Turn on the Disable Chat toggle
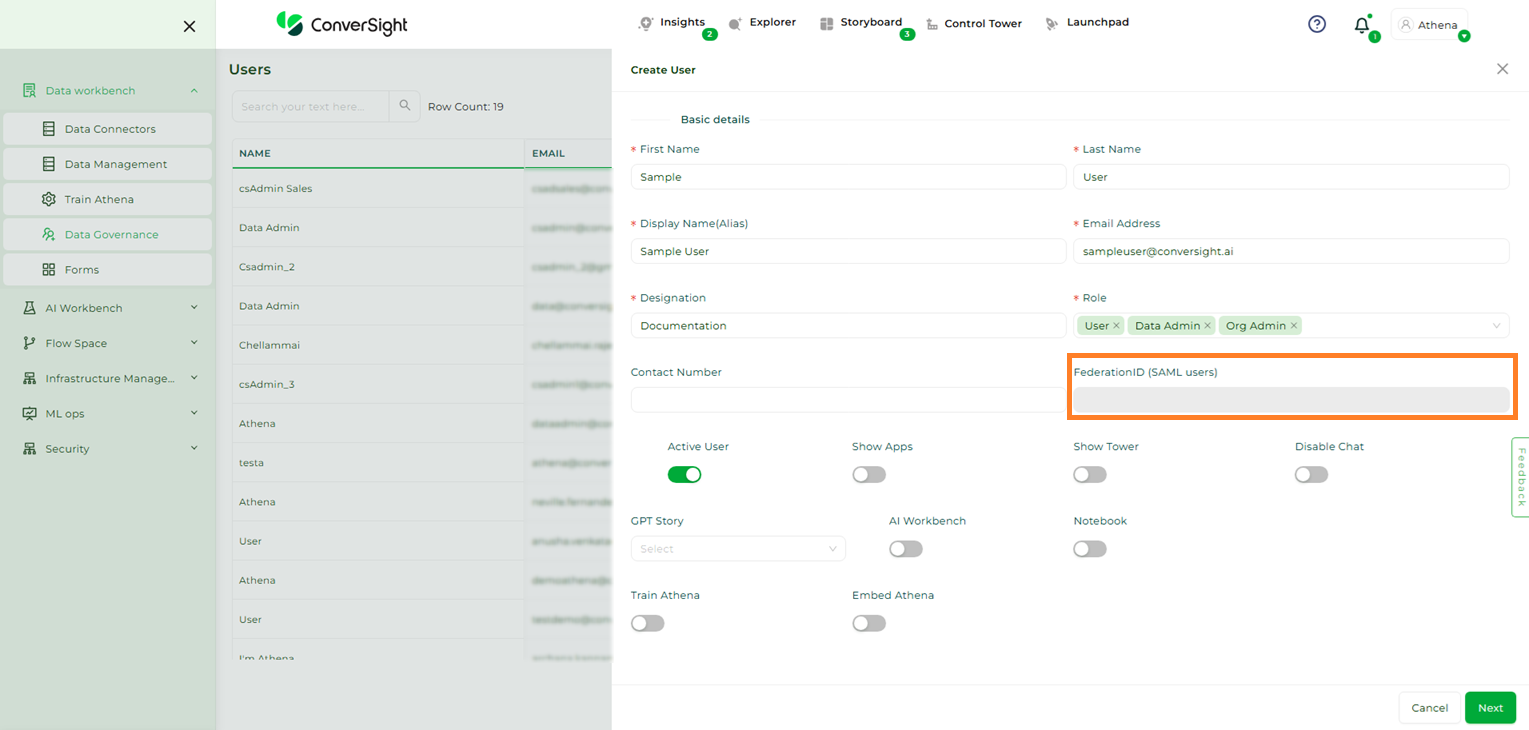Viewport: 1529px width, 730px height. (1311, 475)
